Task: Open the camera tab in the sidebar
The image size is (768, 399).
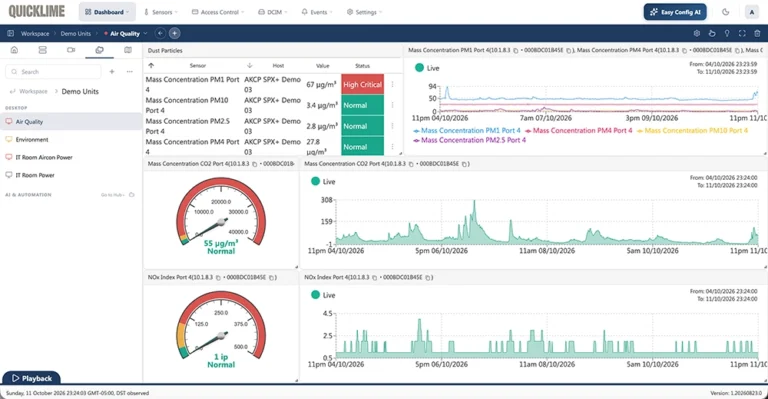Action: coord(71,50)
